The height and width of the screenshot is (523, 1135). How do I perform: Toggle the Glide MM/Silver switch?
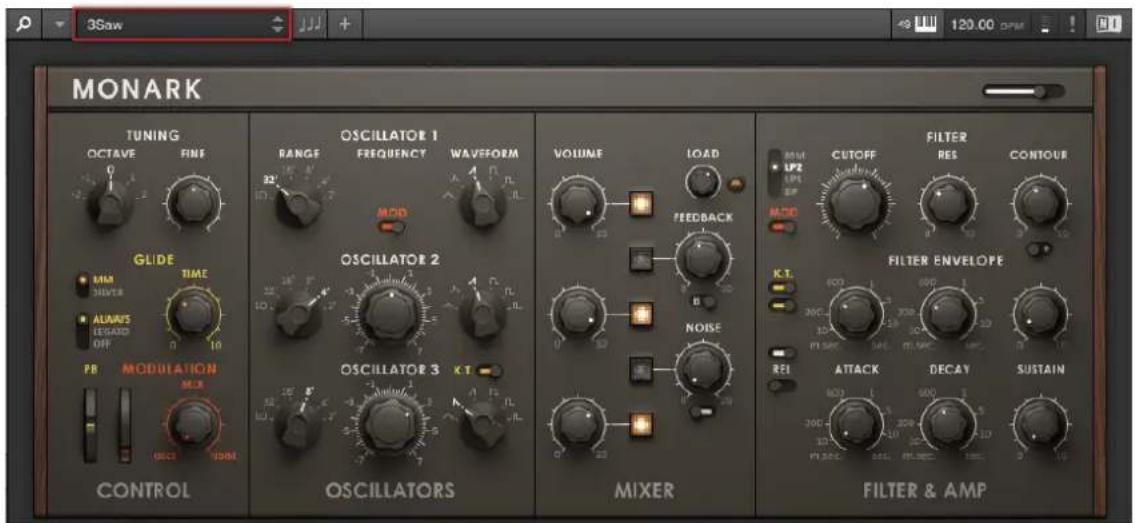pos(82,285)
